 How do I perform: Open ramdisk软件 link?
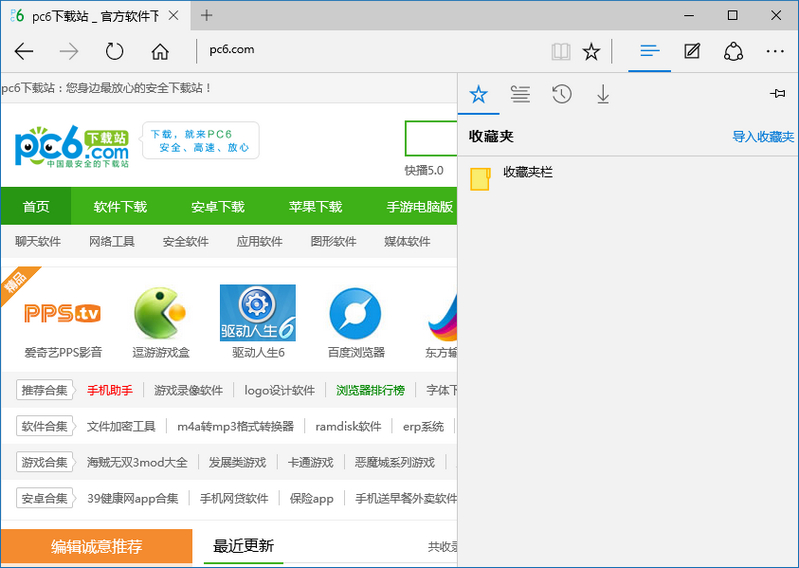[348, 426]
